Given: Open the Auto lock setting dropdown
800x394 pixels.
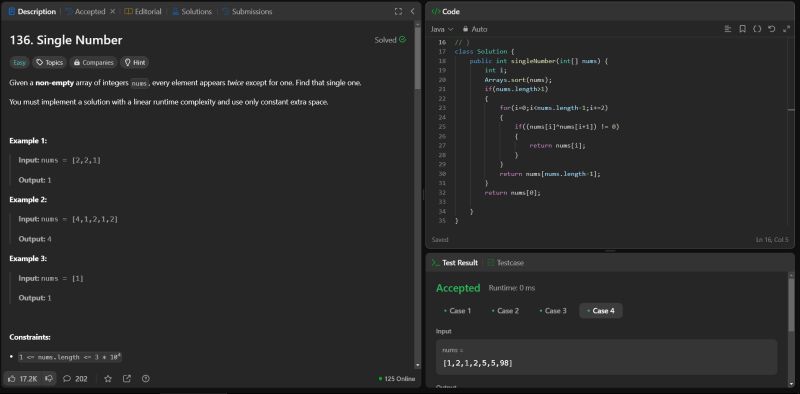Looking at the screenshot, I should 475,29.
